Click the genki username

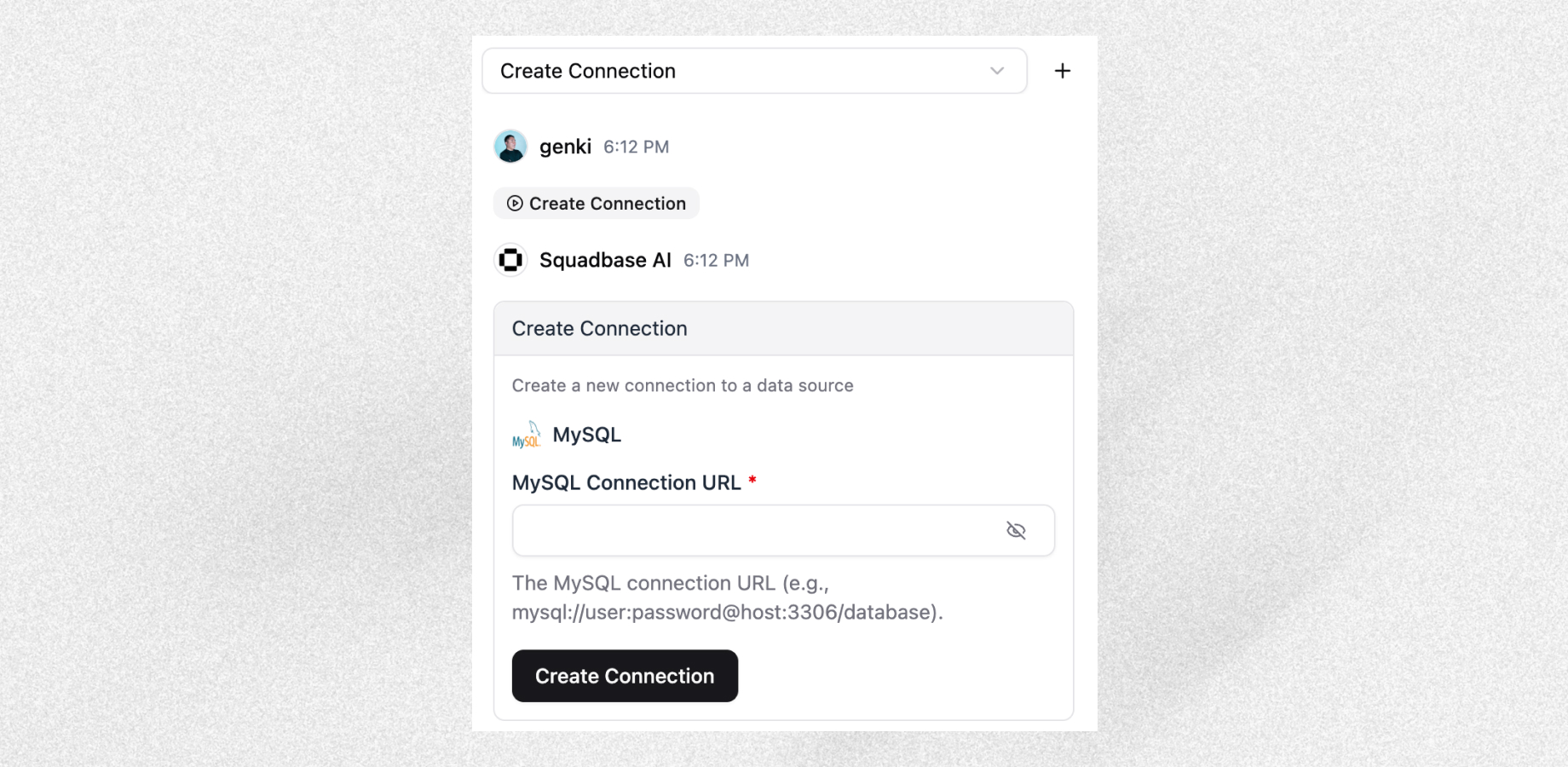tap(565, 147)
